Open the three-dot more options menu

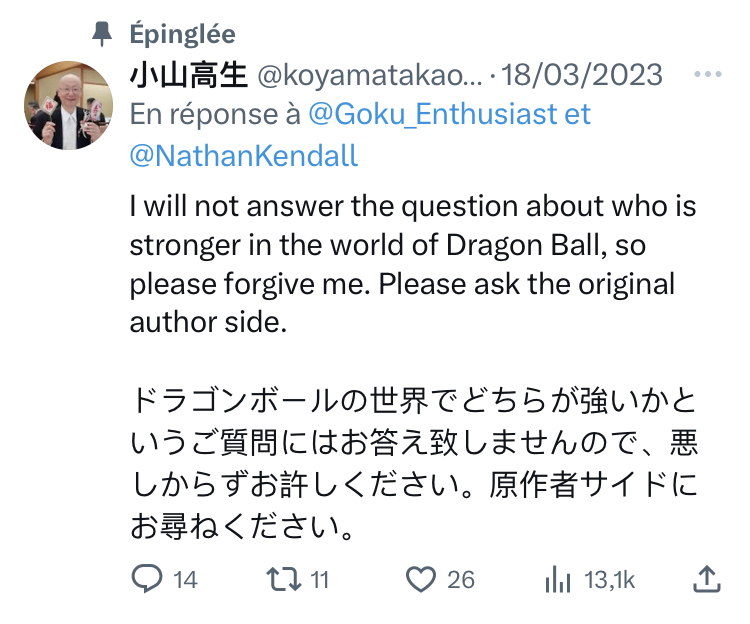[707, 74]
